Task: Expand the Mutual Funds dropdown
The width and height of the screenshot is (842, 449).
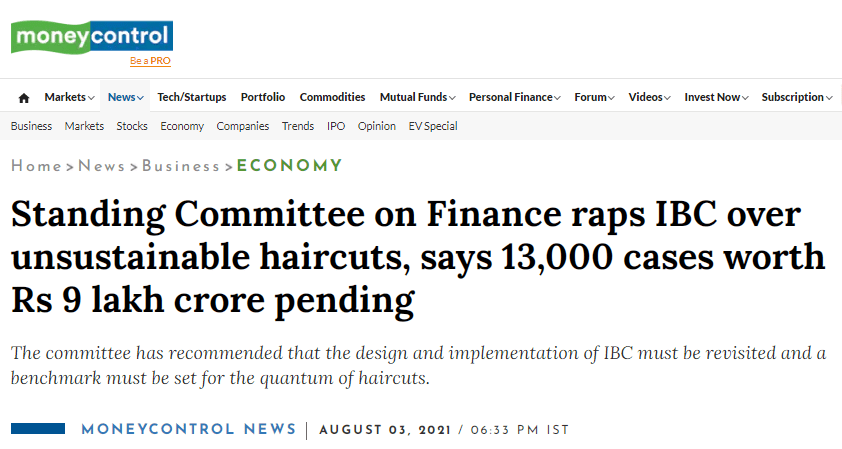Action: point(417,97)
